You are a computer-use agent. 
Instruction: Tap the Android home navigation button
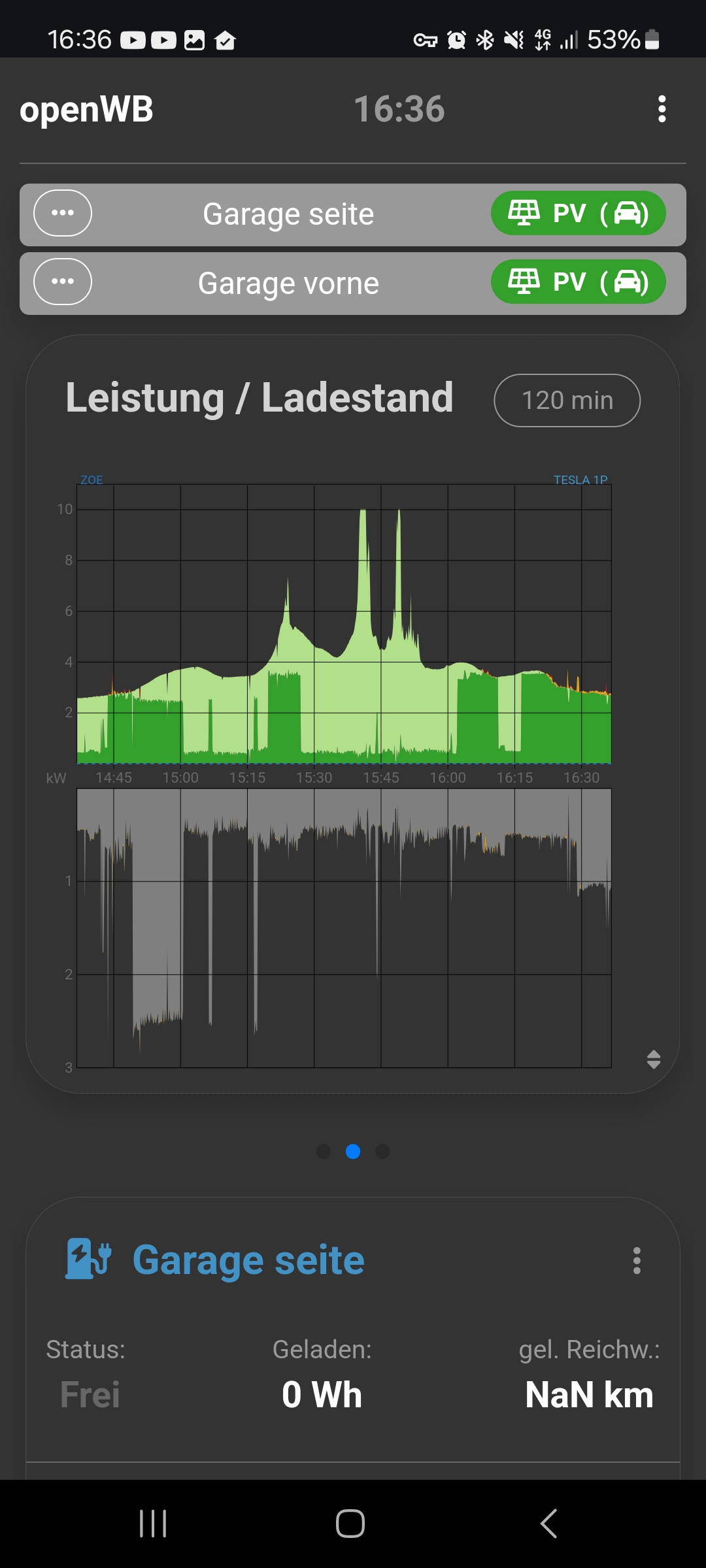(350, 1524)
